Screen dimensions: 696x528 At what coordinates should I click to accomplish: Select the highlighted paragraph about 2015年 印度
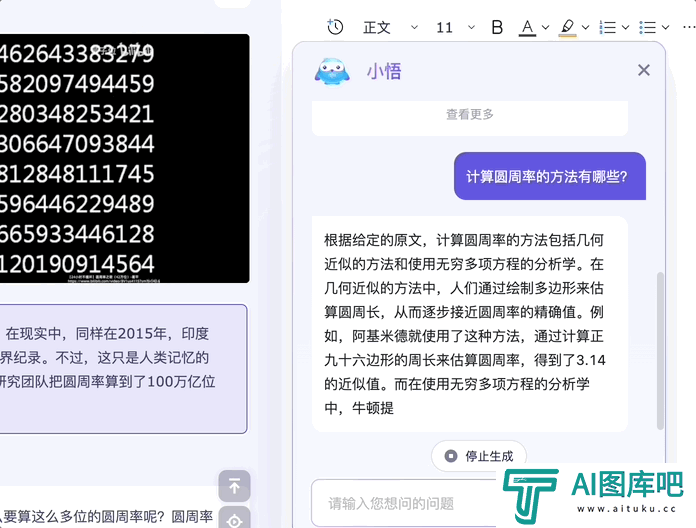(x=123, y=369)
